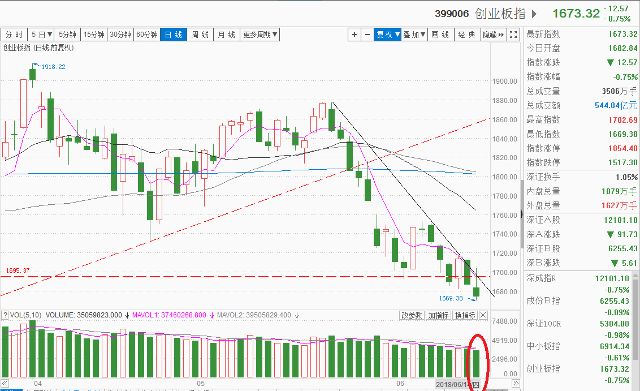Click the 换指标 button
Viewport: 640px width, 391px height.
(x=465, y=315)
